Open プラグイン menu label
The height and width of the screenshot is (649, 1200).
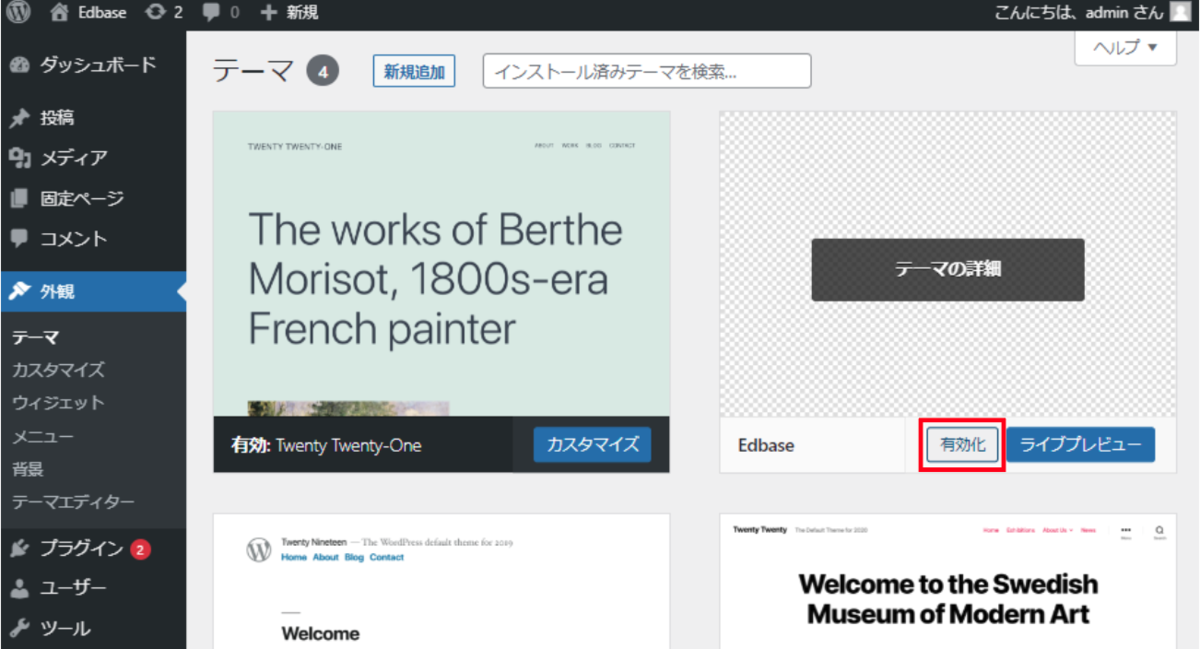pos(82,549)
